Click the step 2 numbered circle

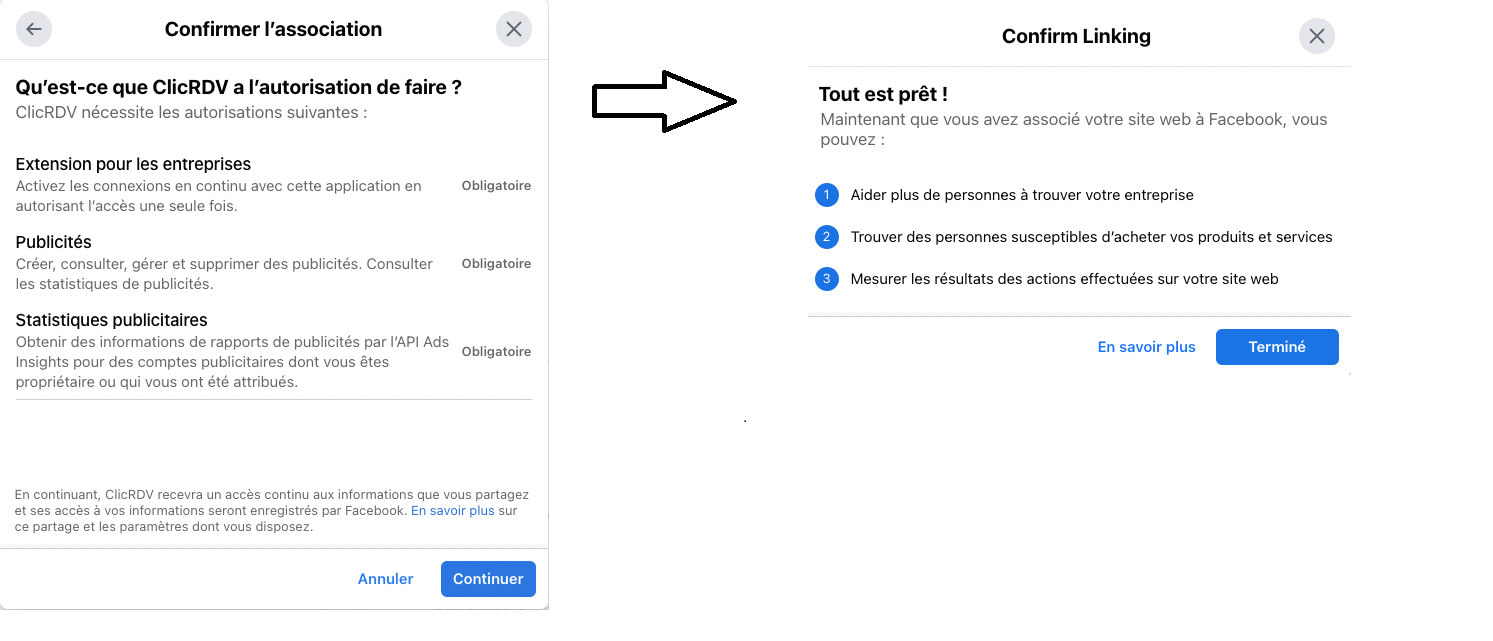click(826, 237)
